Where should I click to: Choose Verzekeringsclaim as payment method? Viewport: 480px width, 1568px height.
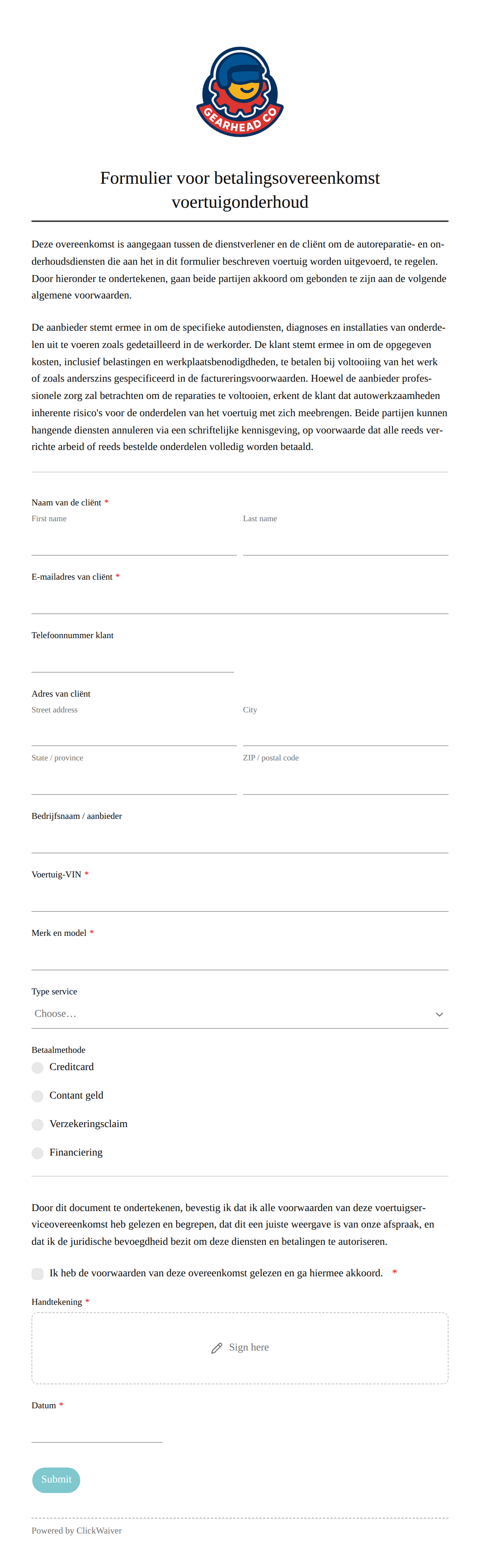click(x=38, y=1125)
